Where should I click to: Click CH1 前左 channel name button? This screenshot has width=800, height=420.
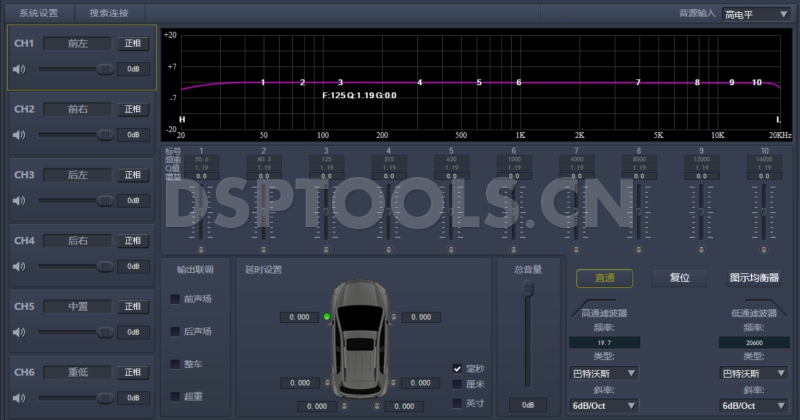click(x=78, y=43)
